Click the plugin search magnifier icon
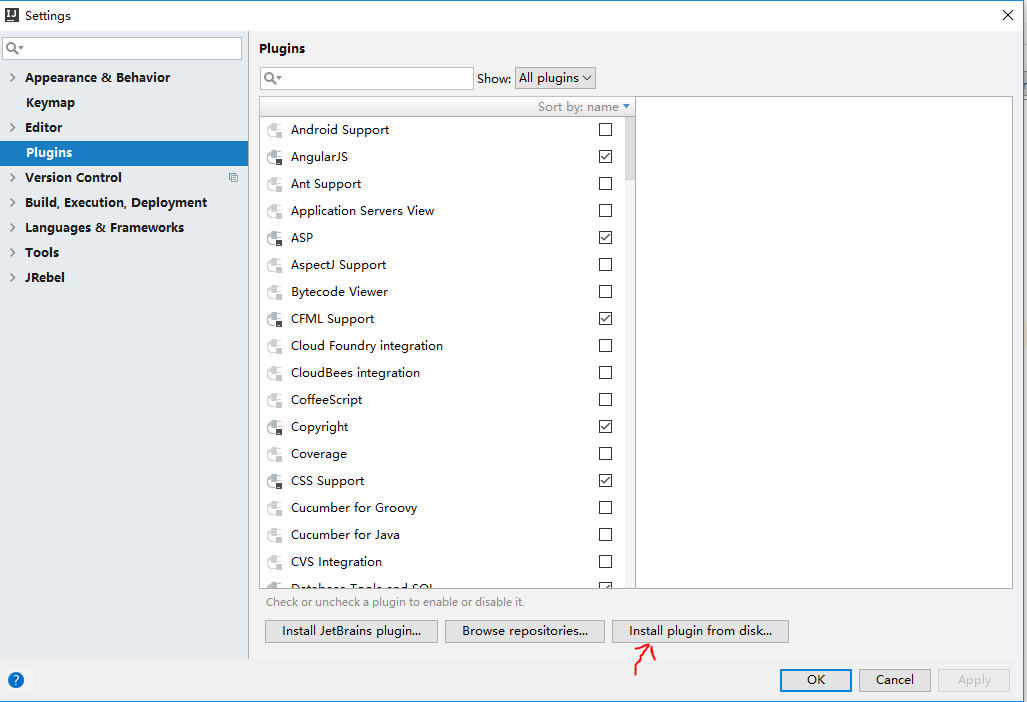 [272, 79]
